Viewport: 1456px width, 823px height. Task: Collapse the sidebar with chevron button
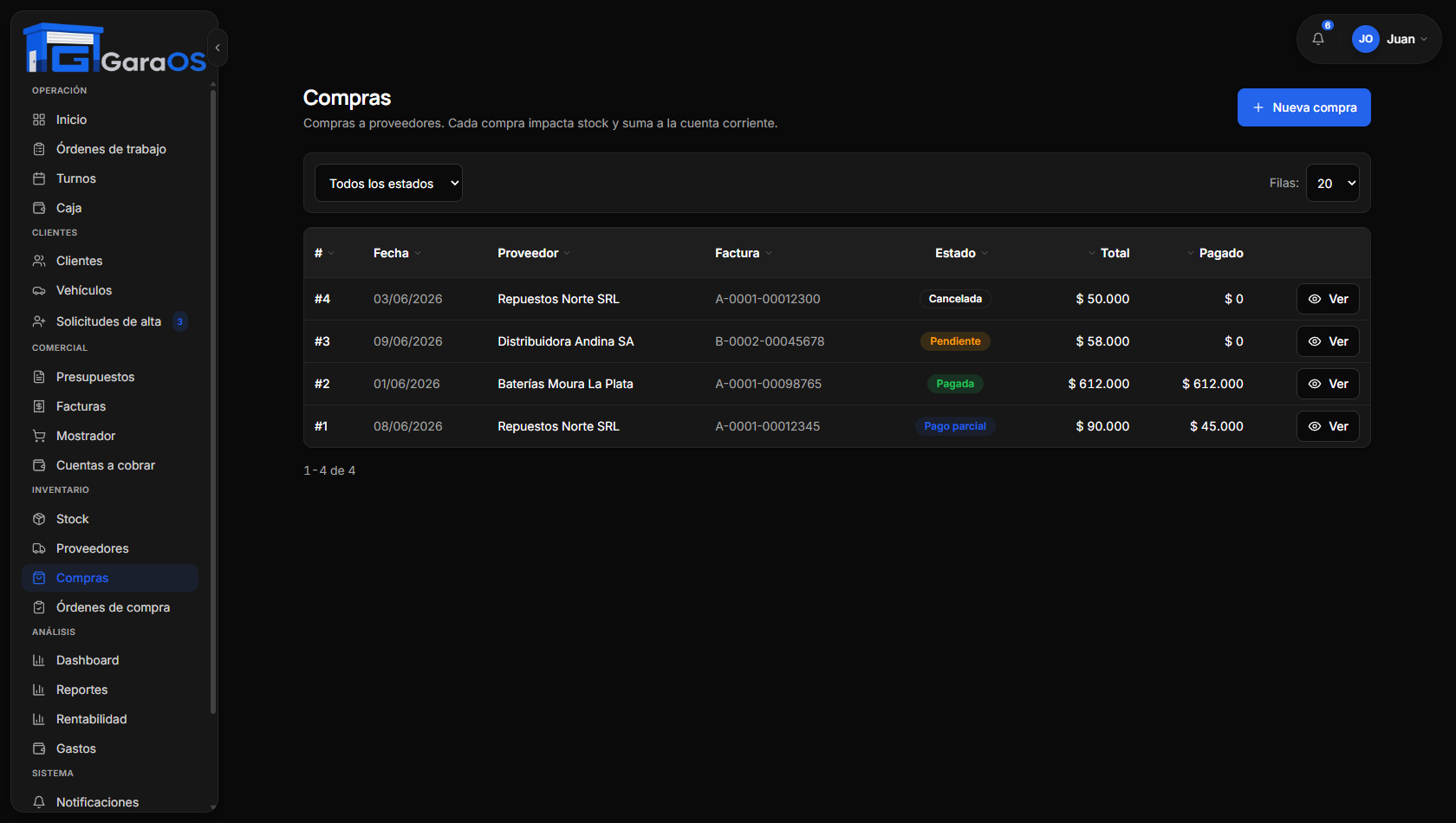tap(218, 48)
